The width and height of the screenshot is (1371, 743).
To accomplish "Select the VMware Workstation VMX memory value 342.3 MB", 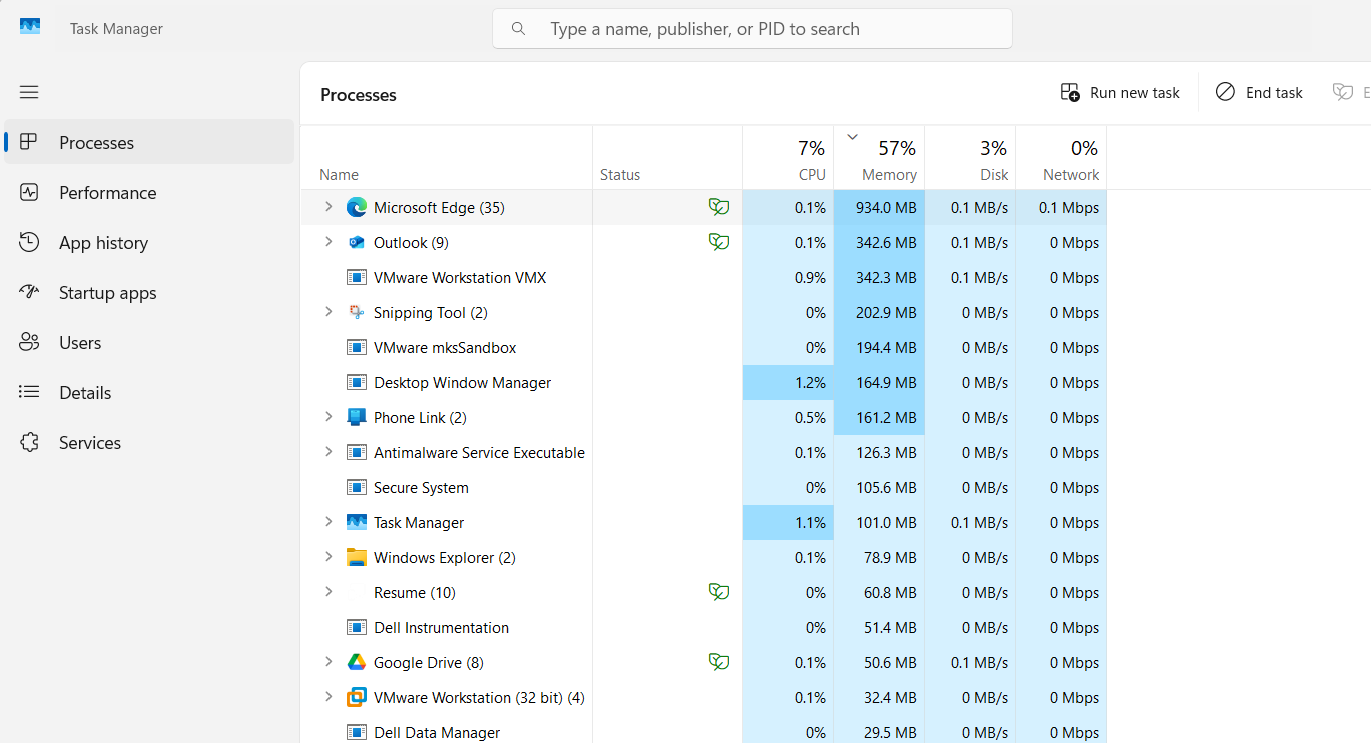I will (x=886, y=277).
